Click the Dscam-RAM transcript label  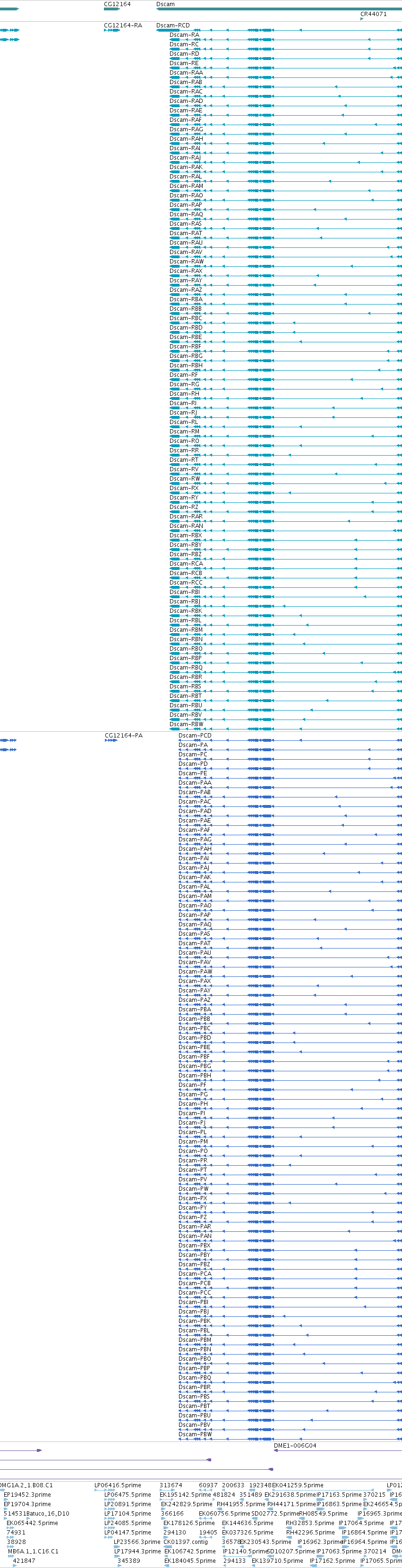(186, 186)
